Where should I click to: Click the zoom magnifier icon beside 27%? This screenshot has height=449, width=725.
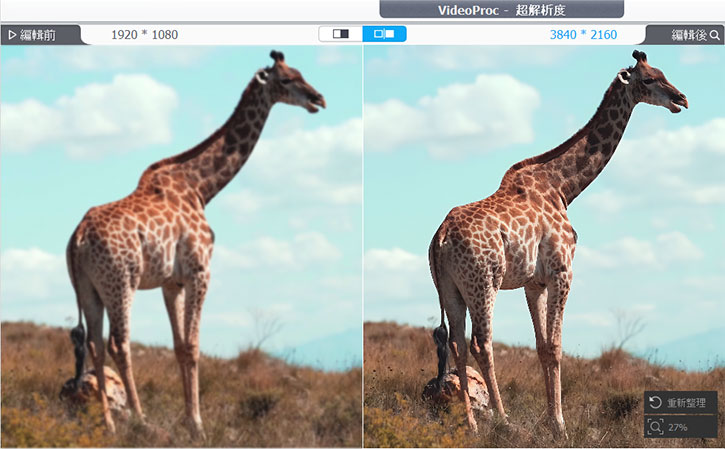(654, 427)
